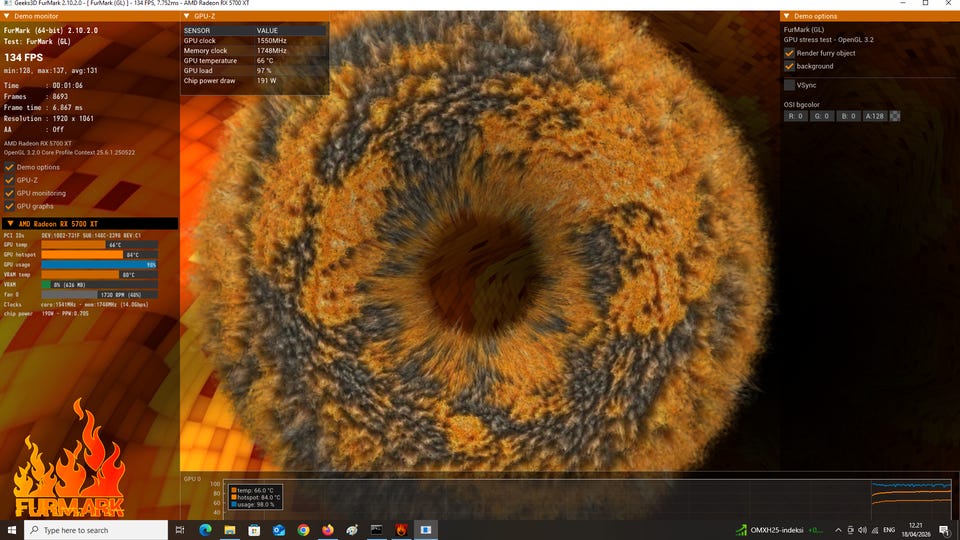Enable VSync checkbox
The height and width of the screenshot is (540, 960).
point(789,85)
